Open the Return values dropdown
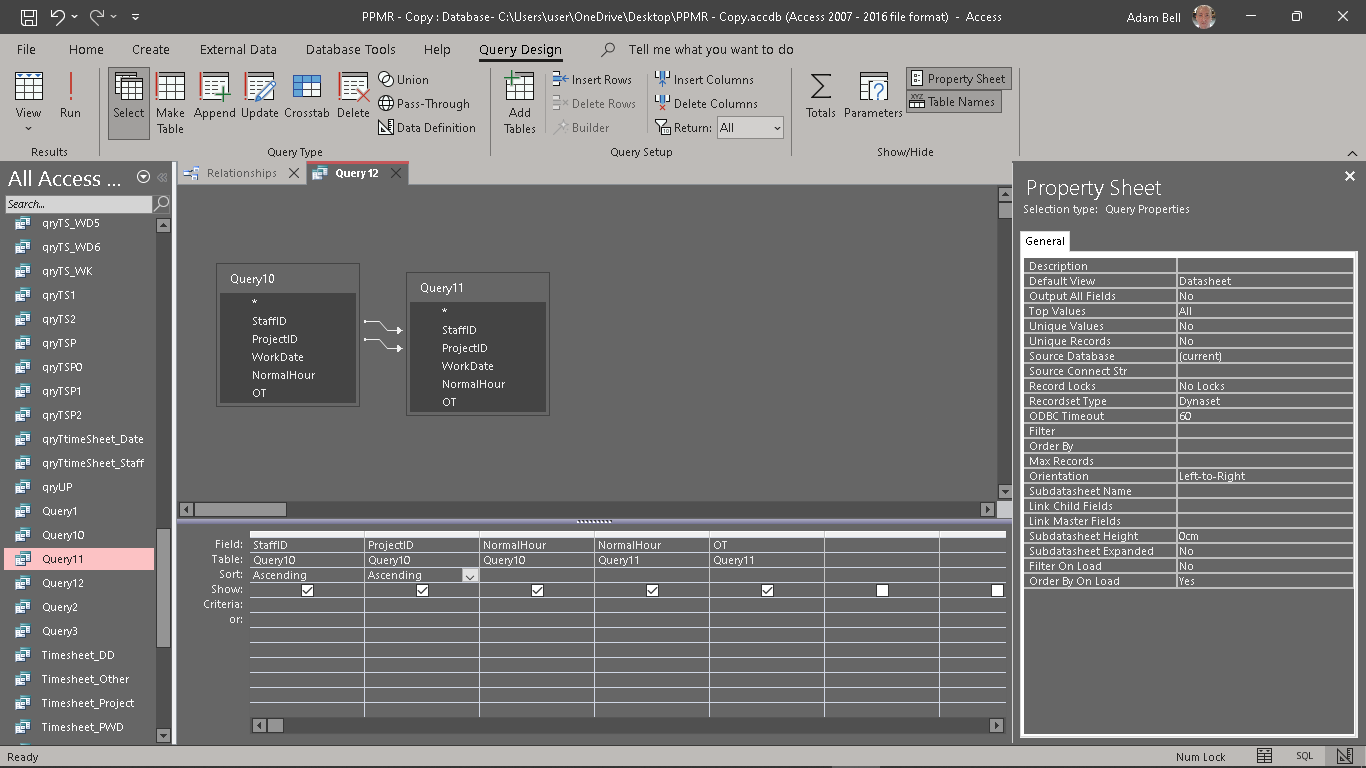 777,128
